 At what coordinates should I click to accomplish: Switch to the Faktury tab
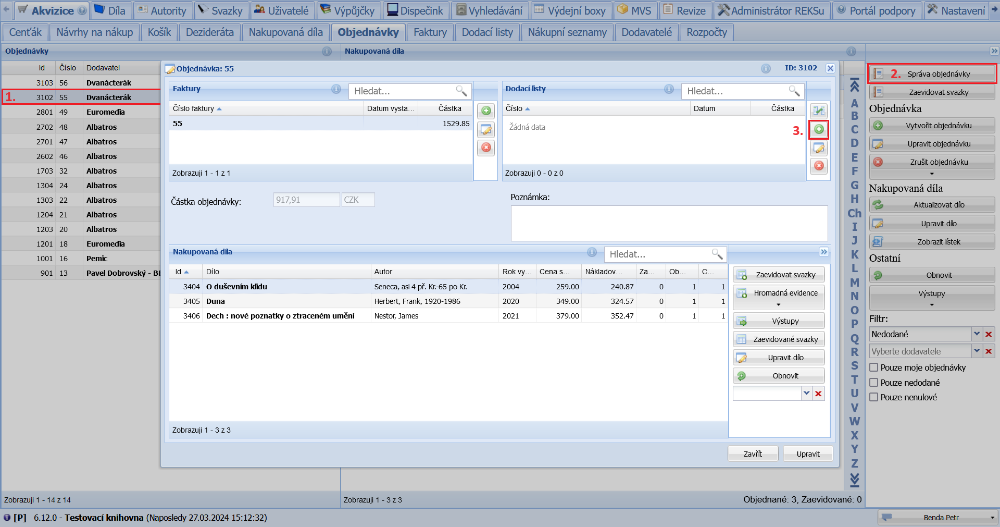pyautogui.click(x=430, y=32)
